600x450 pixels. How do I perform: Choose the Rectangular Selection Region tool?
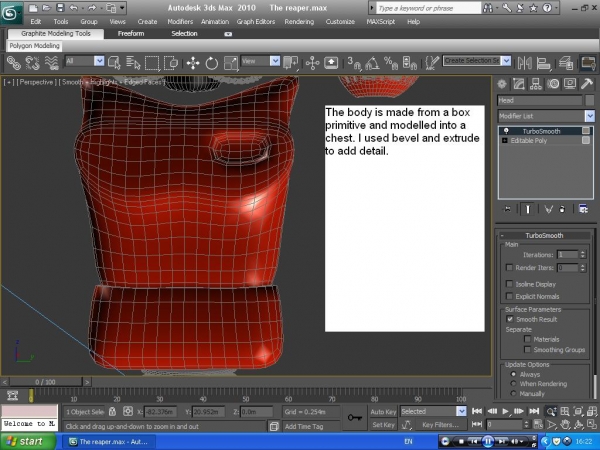152,63
